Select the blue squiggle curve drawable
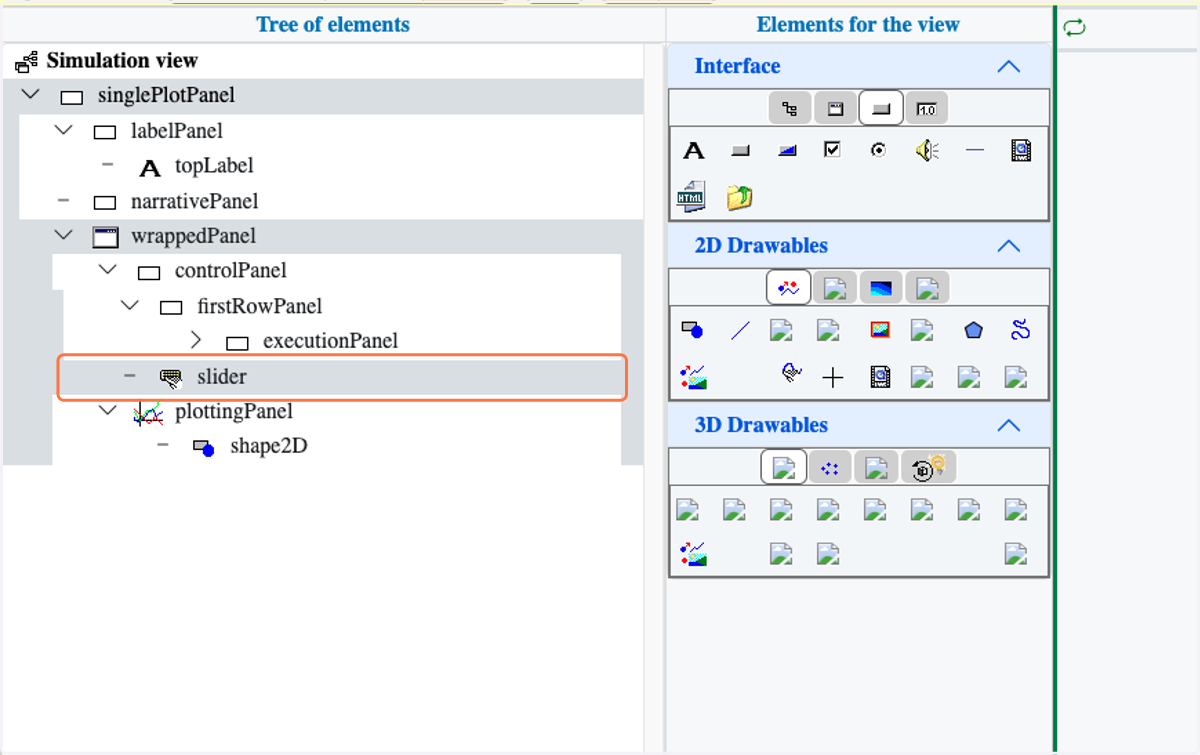This screenshot has height=755, width=1200. tap(1020, 330)
